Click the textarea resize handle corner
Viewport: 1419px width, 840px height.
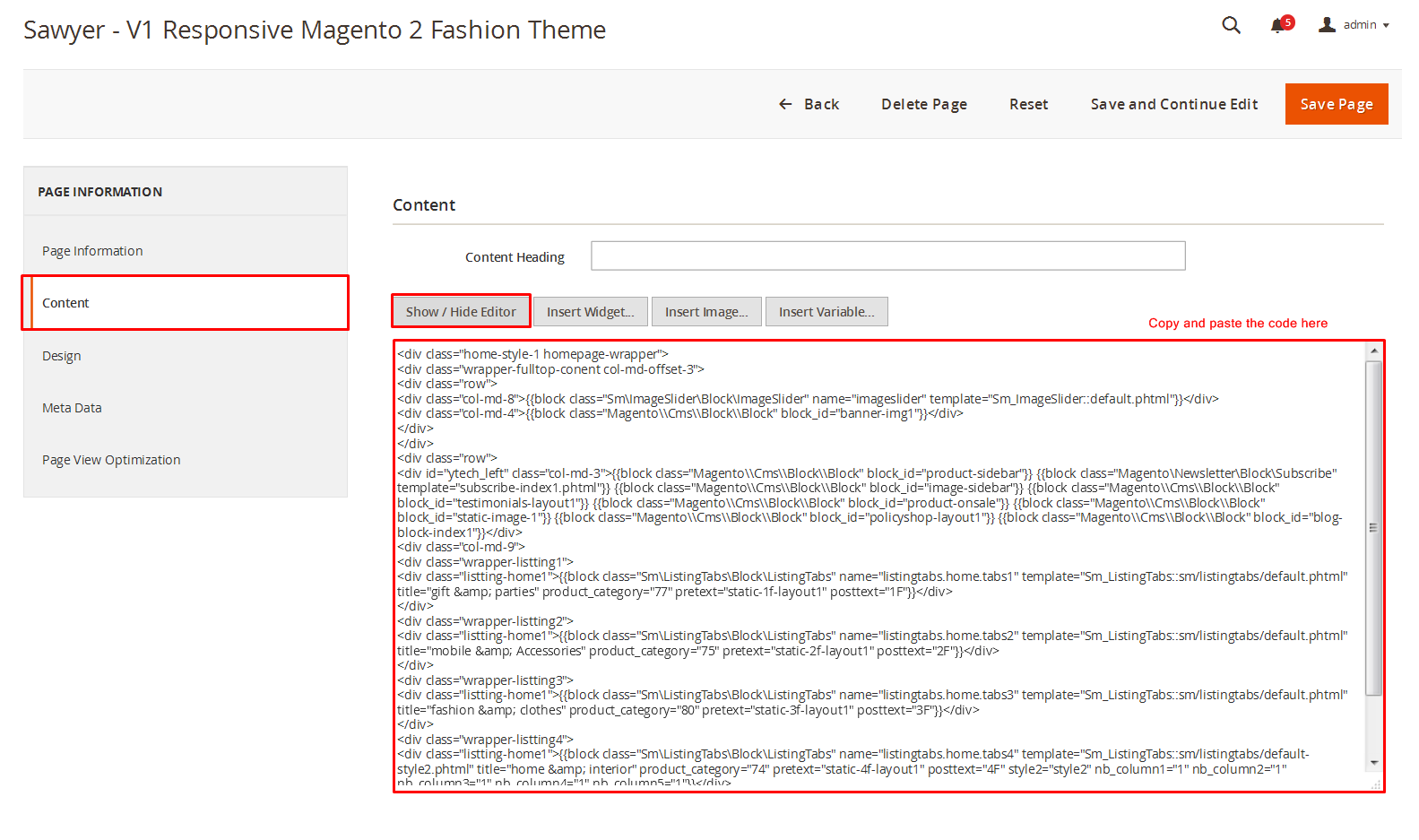(1376, 784)
